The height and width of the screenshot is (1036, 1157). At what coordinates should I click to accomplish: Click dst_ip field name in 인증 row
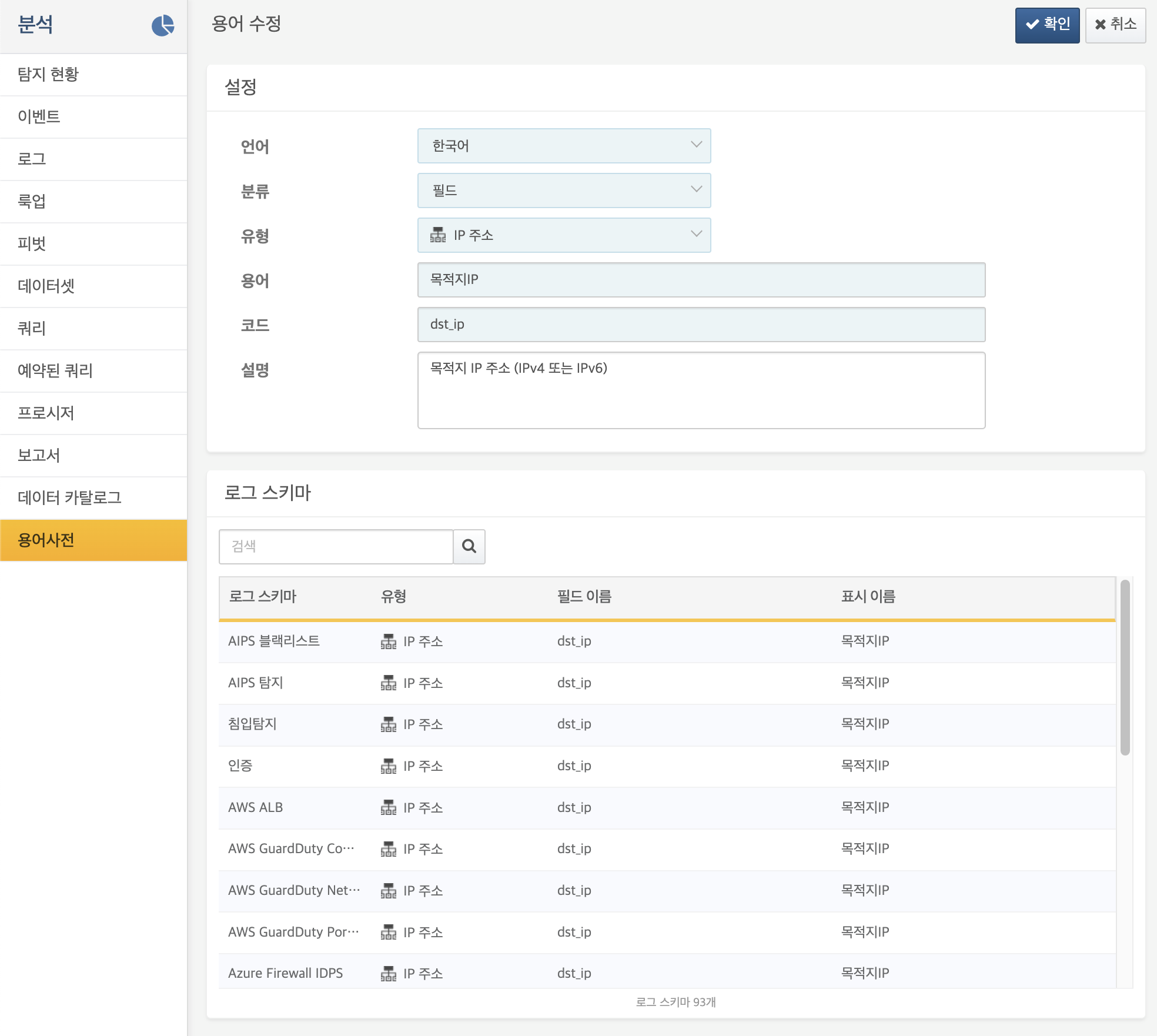pos(574,766)
